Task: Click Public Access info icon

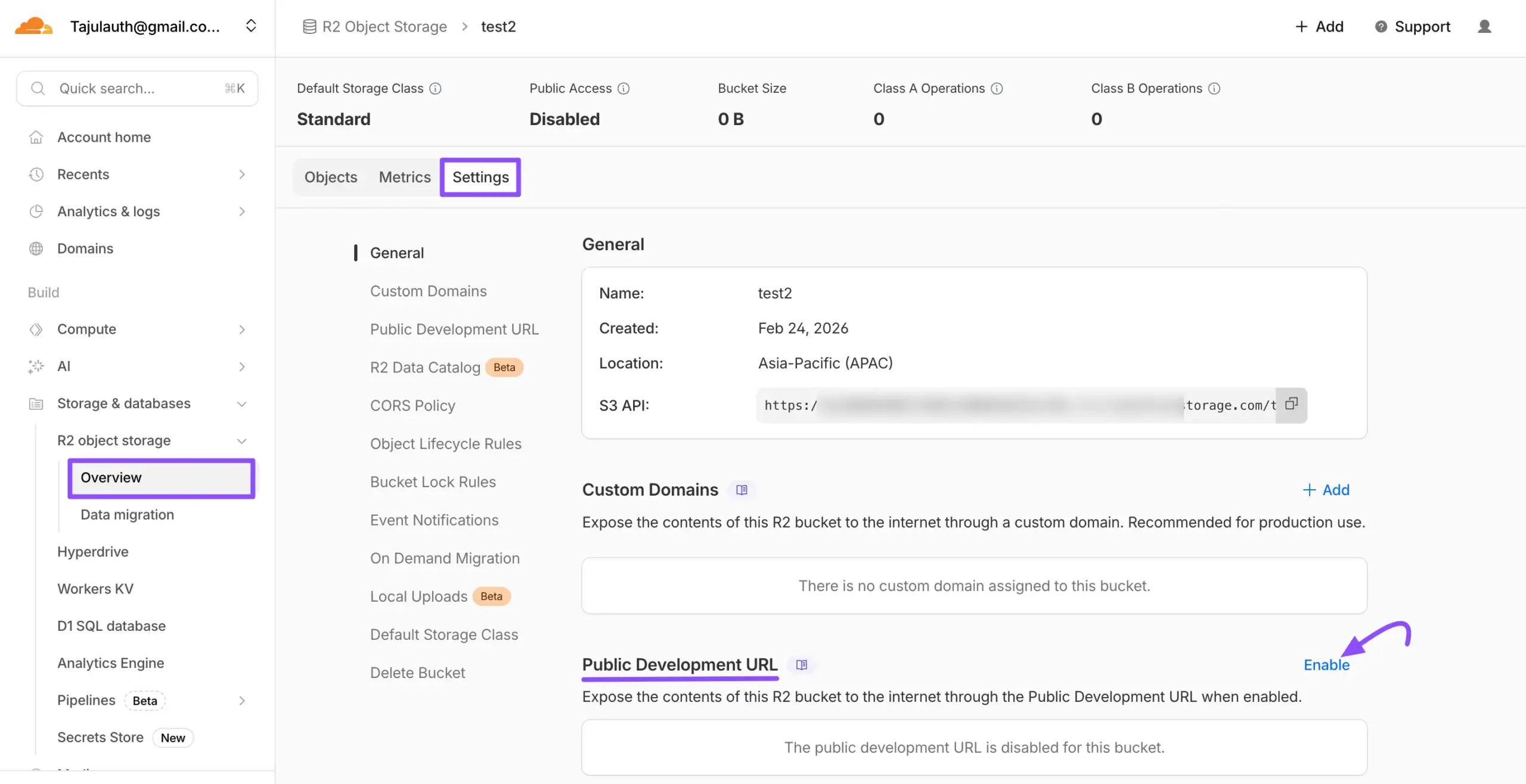Action: click(x=624, y=89)
